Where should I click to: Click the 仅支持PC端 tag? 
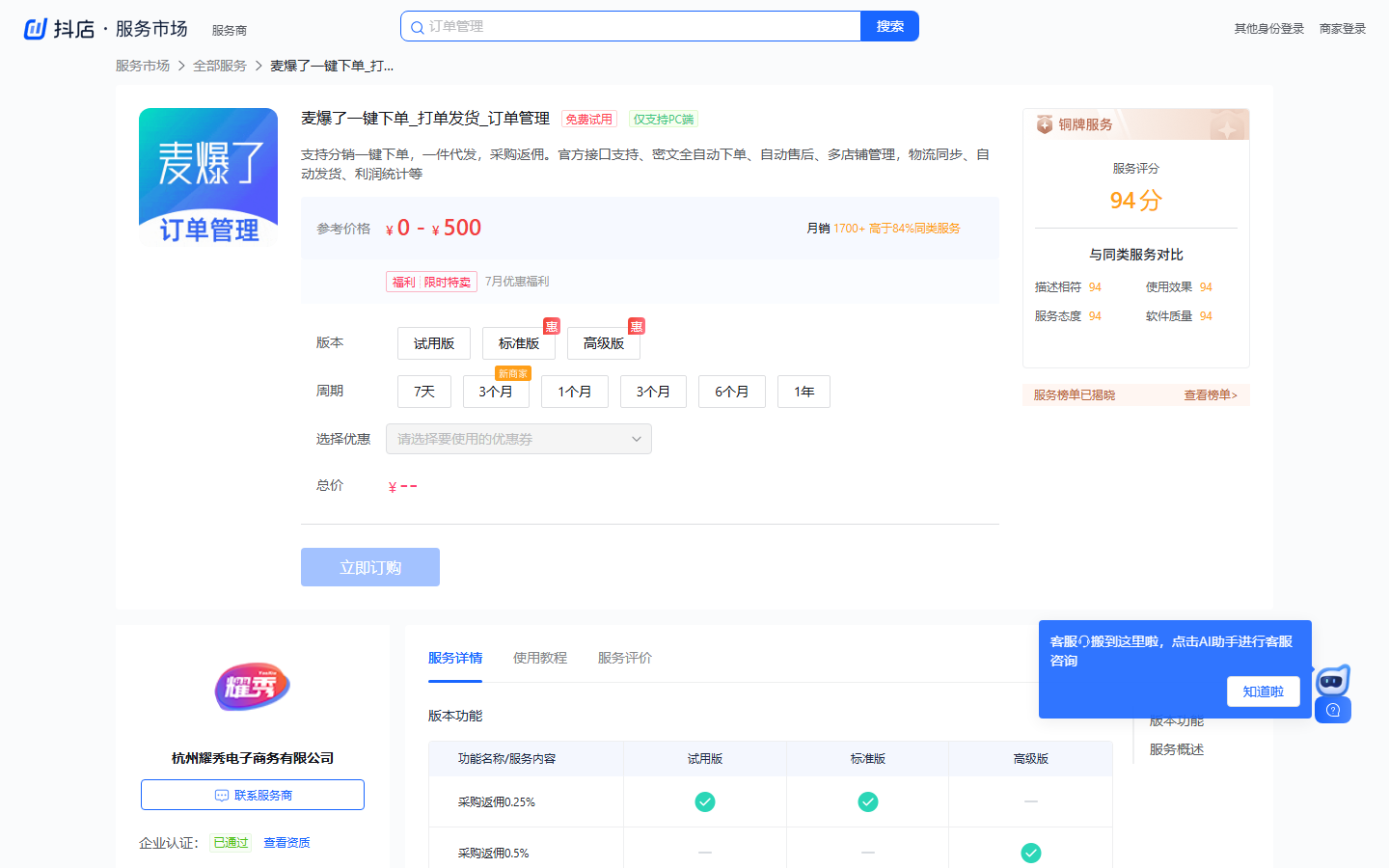(x=664, y=120)
